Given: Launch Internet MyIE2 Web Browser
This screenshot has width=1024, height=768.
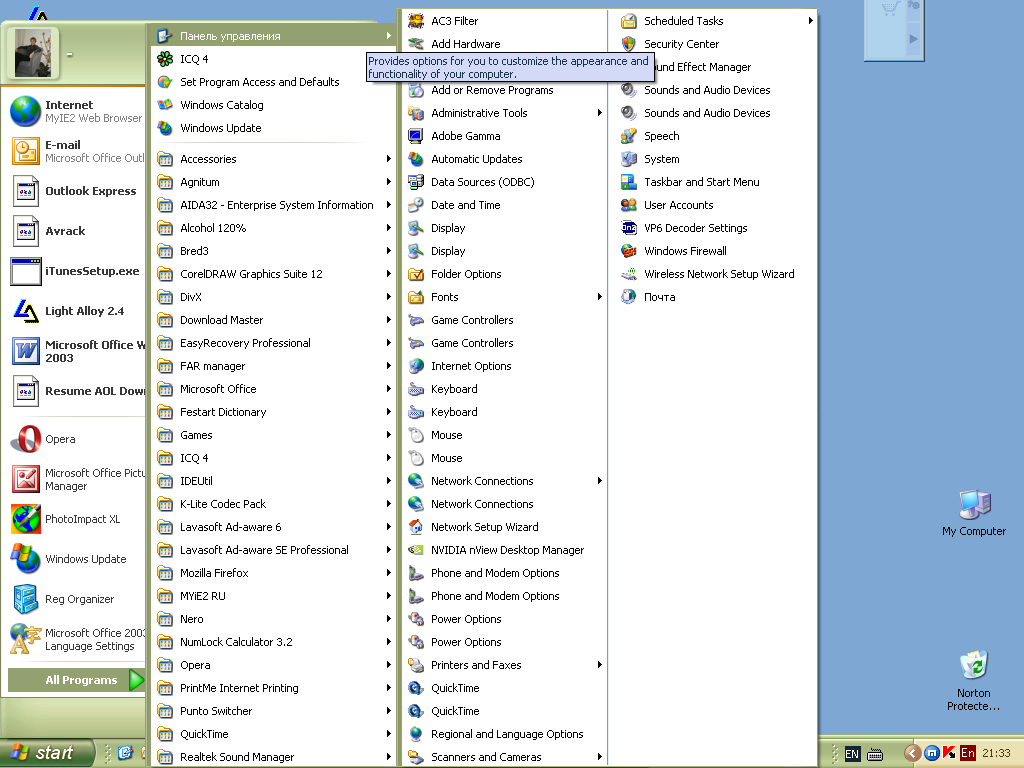Looking at the screenshot, I should (x=76, y=111).
